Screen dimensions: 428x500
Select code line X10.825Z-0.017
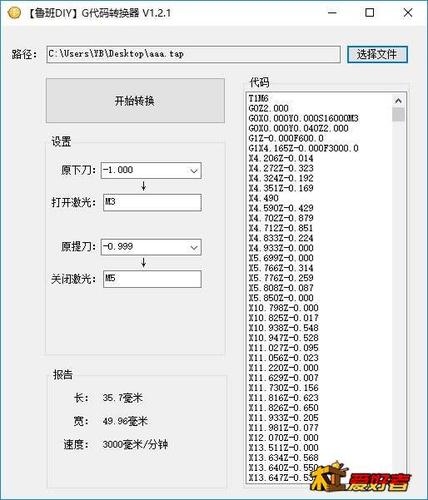pos(283,318)
